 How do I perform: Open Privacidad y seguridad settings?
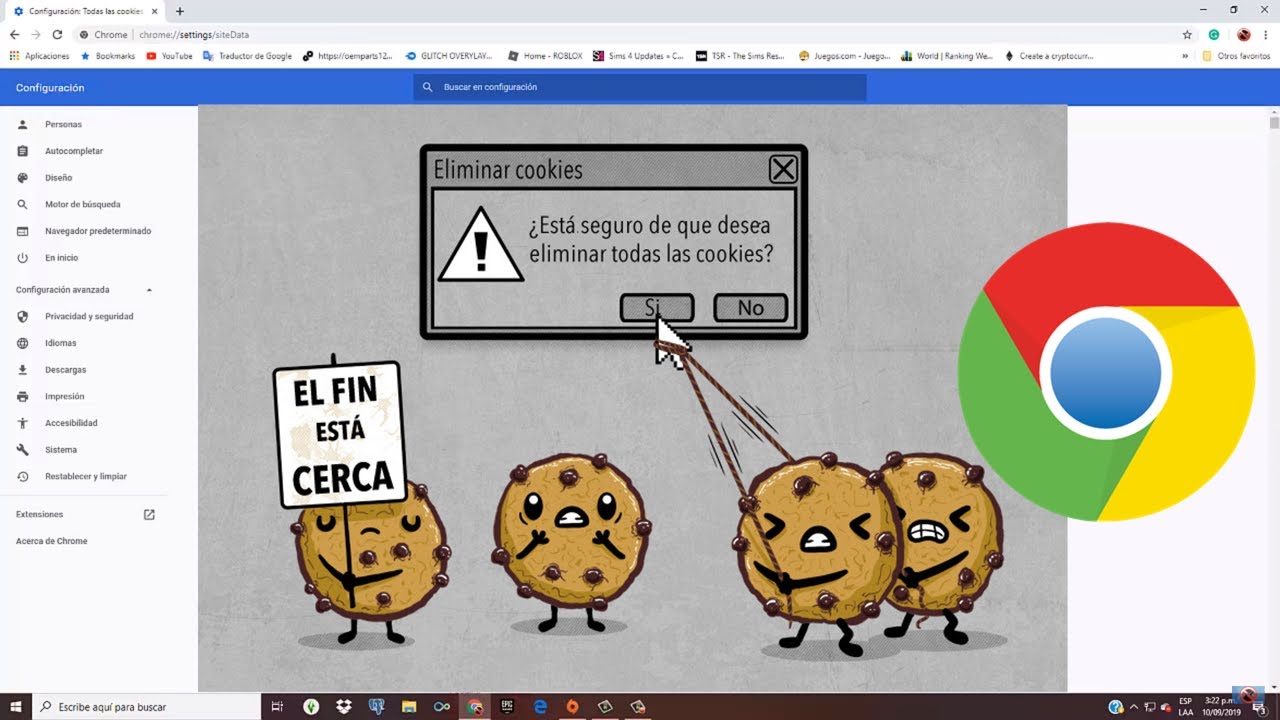point(89,316)
